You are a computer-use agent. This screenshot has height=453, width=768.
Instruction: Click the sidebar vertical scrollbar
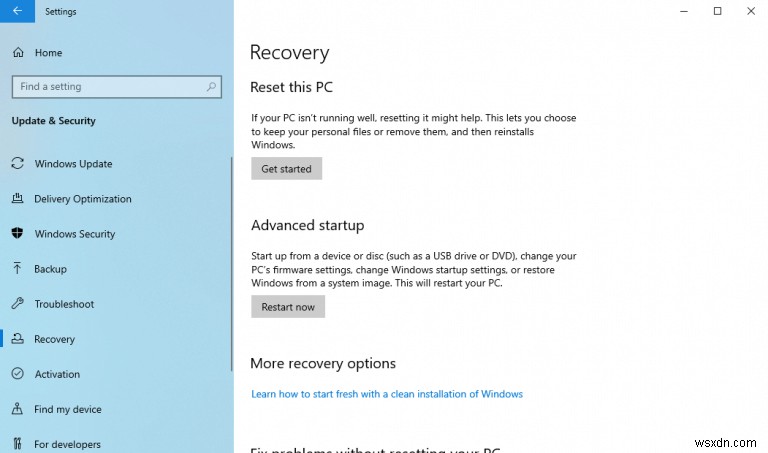coord(232,263)
